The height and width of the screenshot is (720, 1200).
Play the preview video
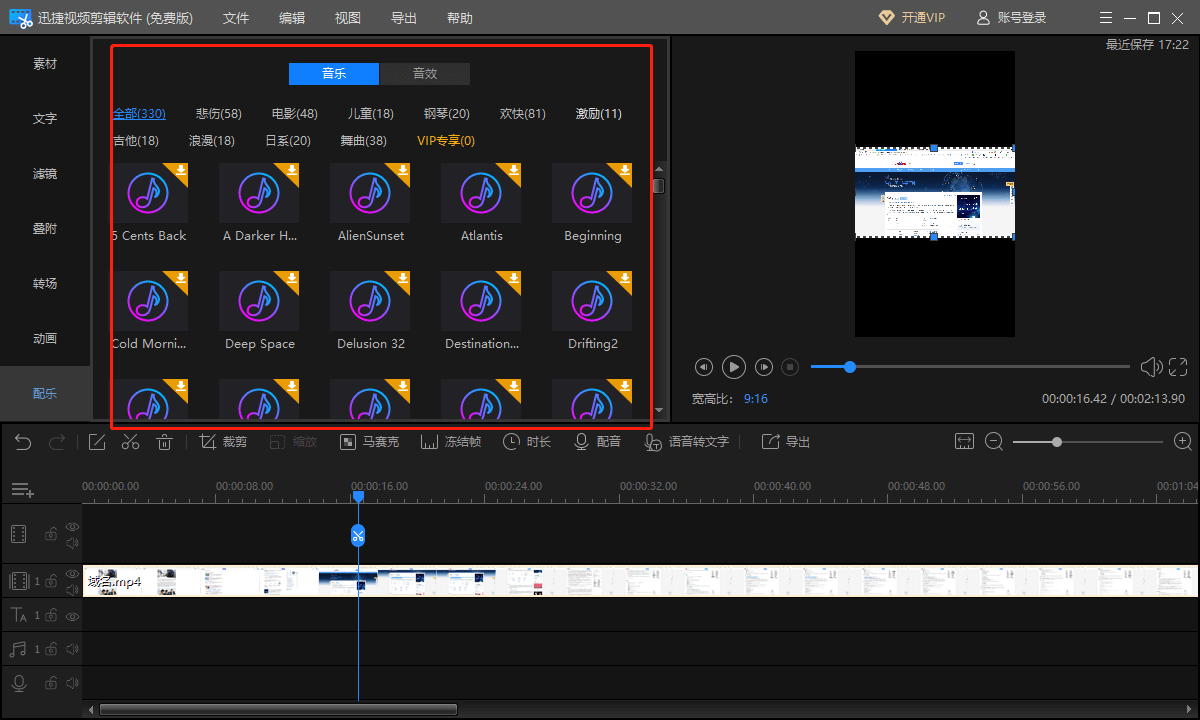(734, 367)
